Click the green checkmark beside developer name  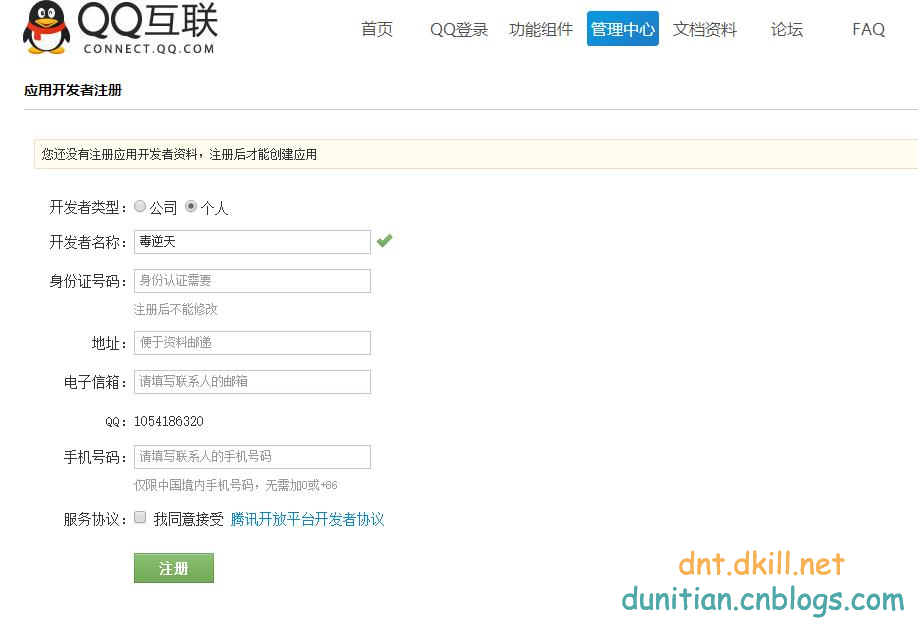(x=384, y=240)
